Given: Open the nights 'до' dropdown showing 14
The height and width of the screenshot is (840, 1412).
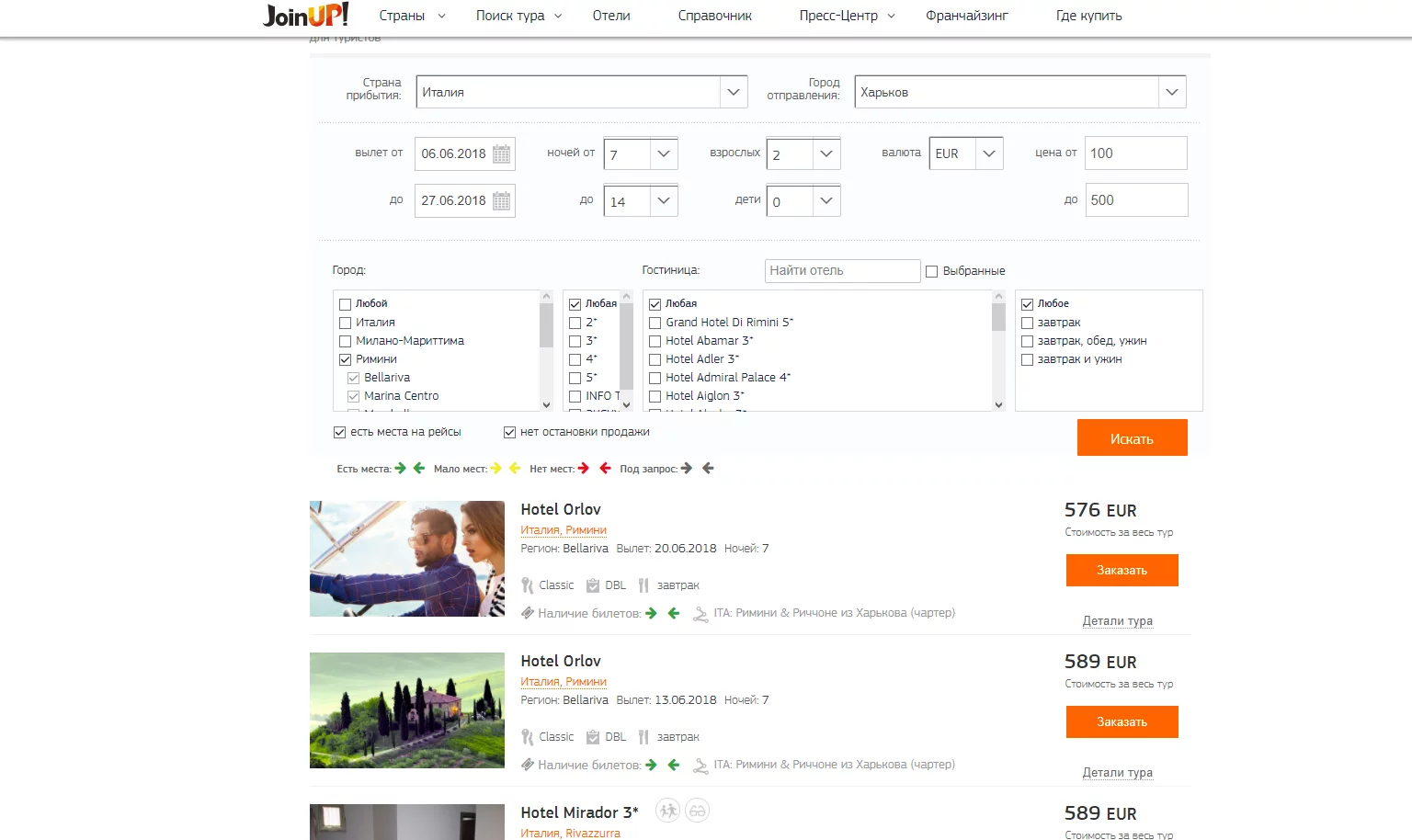Looking at the screenshot, I should click(641, 200).
